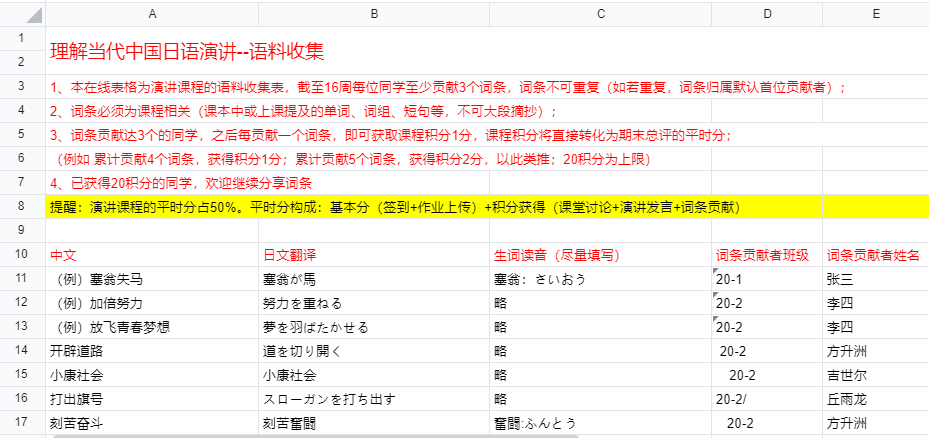Click the cell 开辟道路
The height and width of the screenshot is (438, 929).
pyautogui.click(x=152, y=351)
